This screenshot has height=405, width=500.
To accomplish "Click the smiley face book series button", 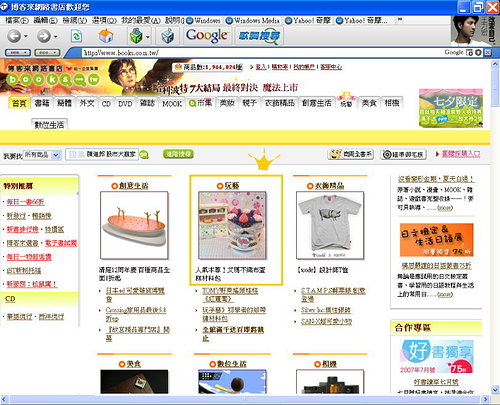I will [351, 154].
